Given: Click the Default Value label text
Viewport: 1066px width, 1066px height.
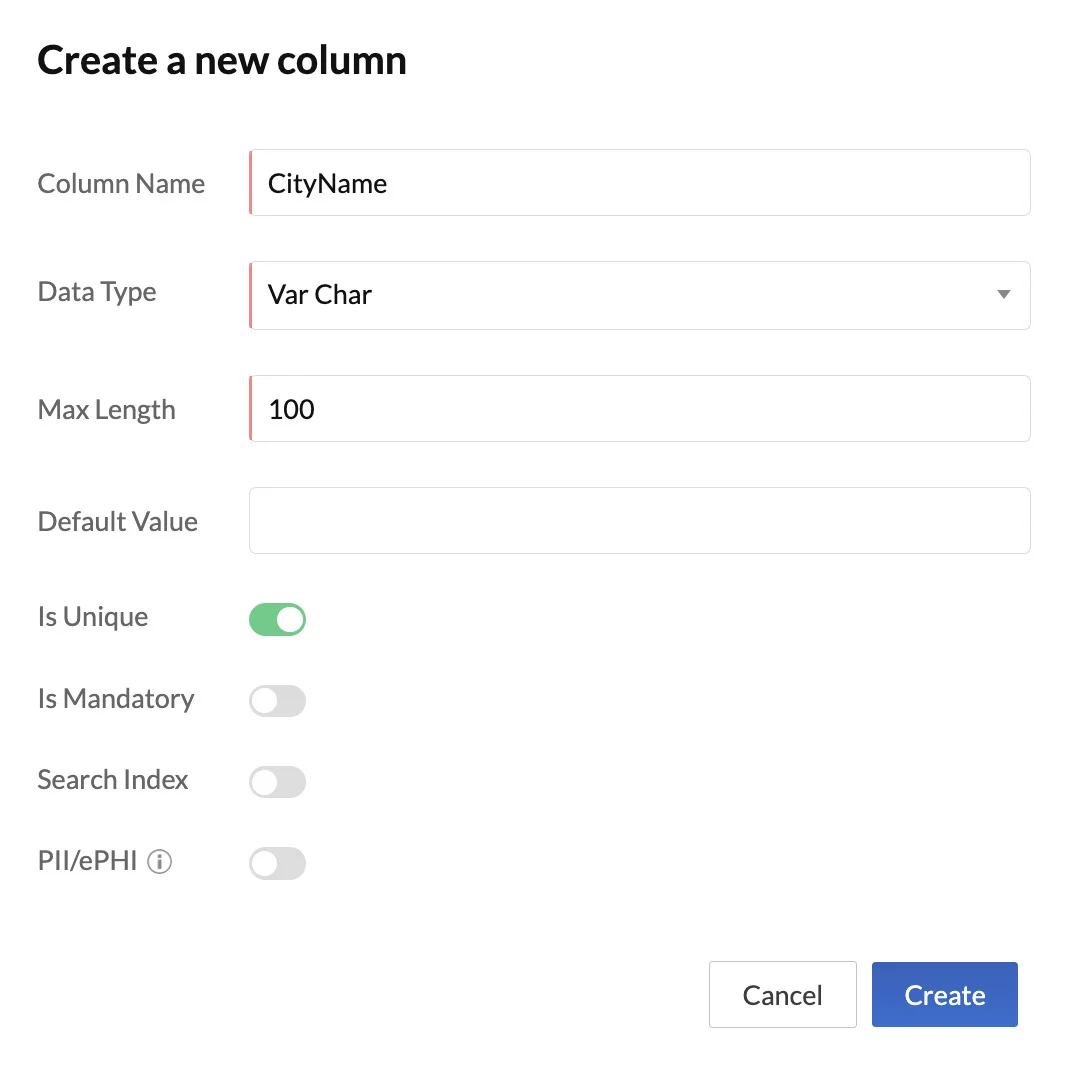Looking at the screenshot, I should (118, 521).
